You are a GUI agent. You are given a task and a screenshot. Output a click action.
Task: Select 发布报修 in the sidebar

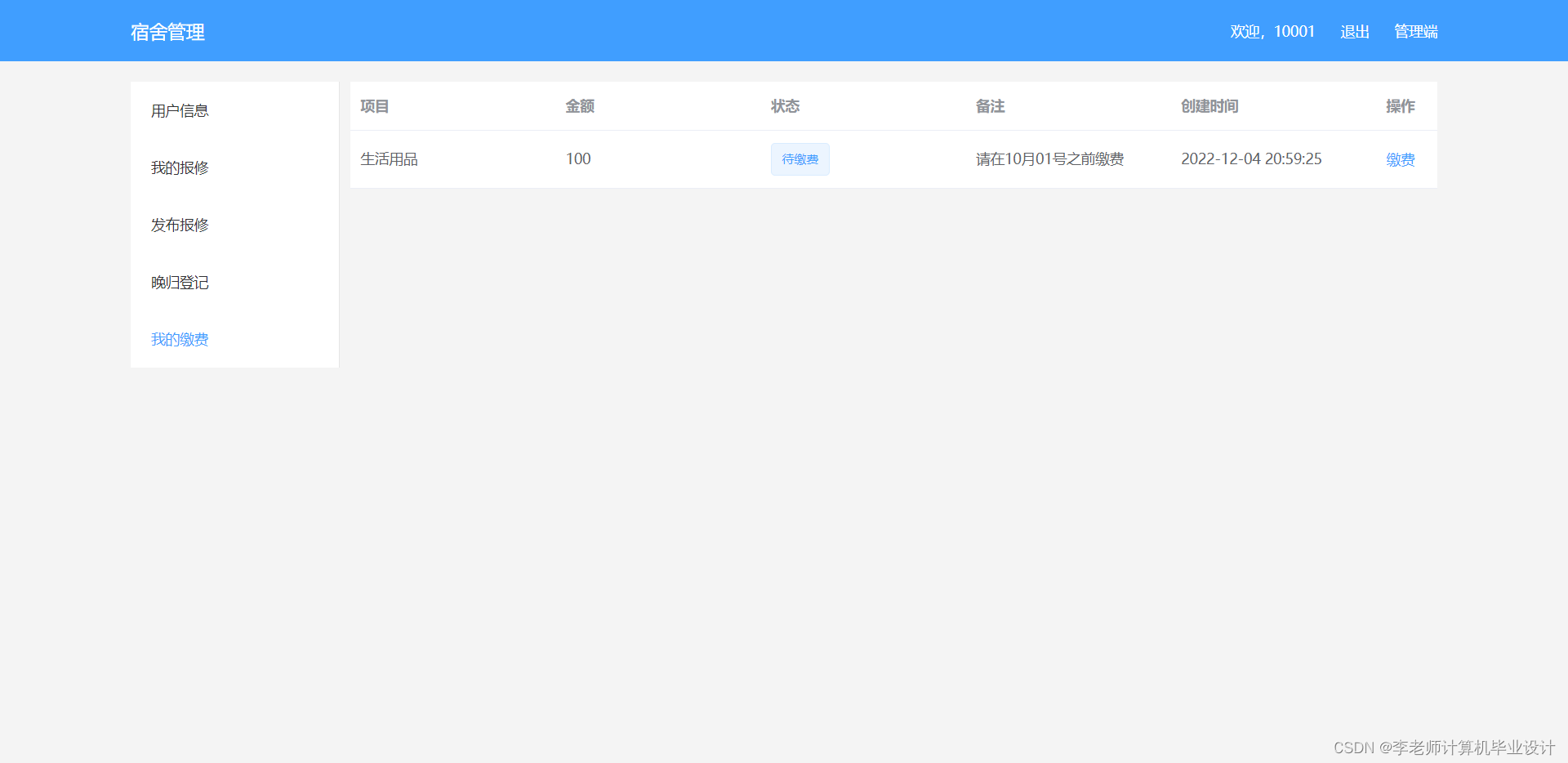(x=179, y=225)
